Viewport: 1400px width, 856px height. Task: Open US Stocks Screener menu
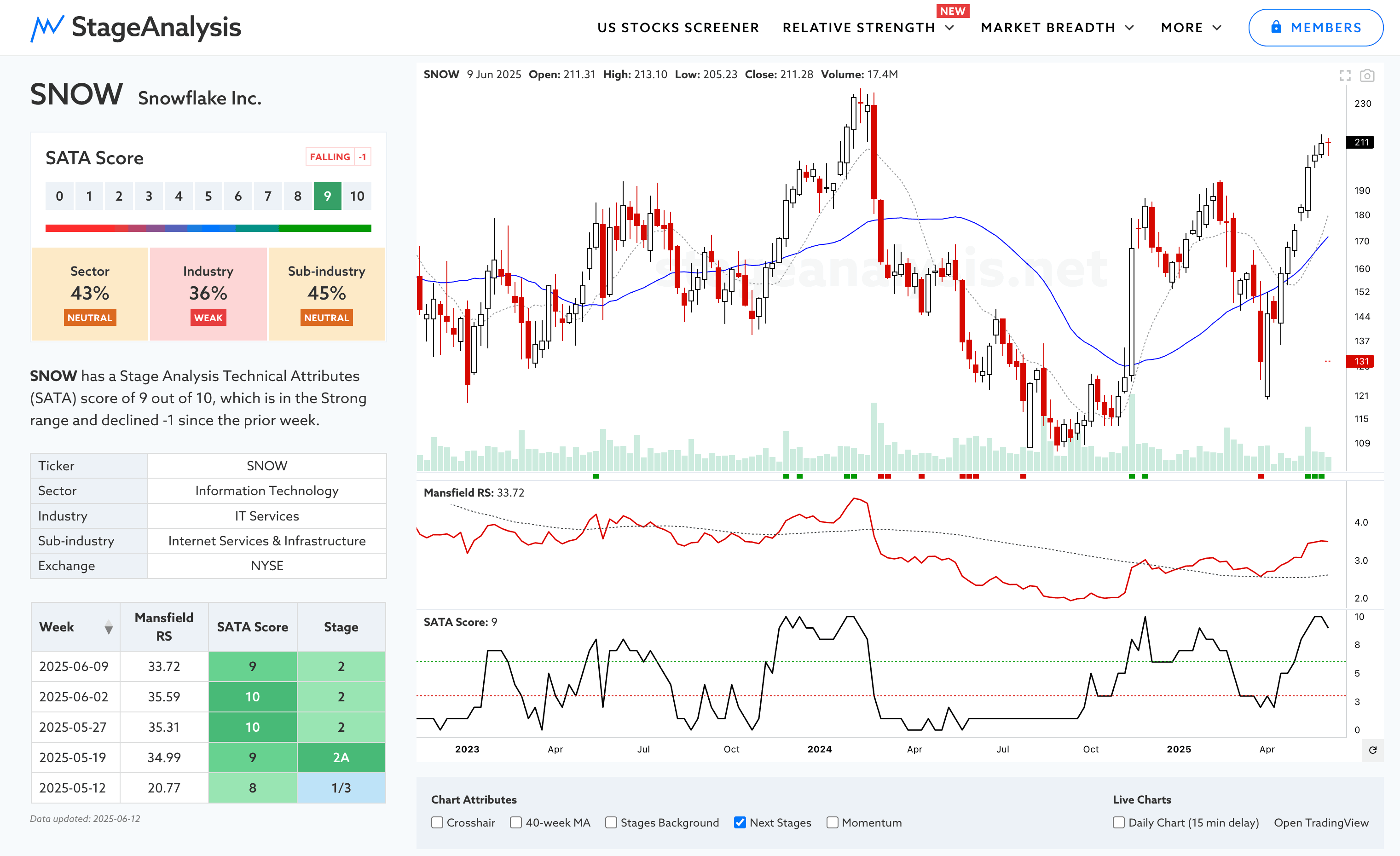point(678,28)
